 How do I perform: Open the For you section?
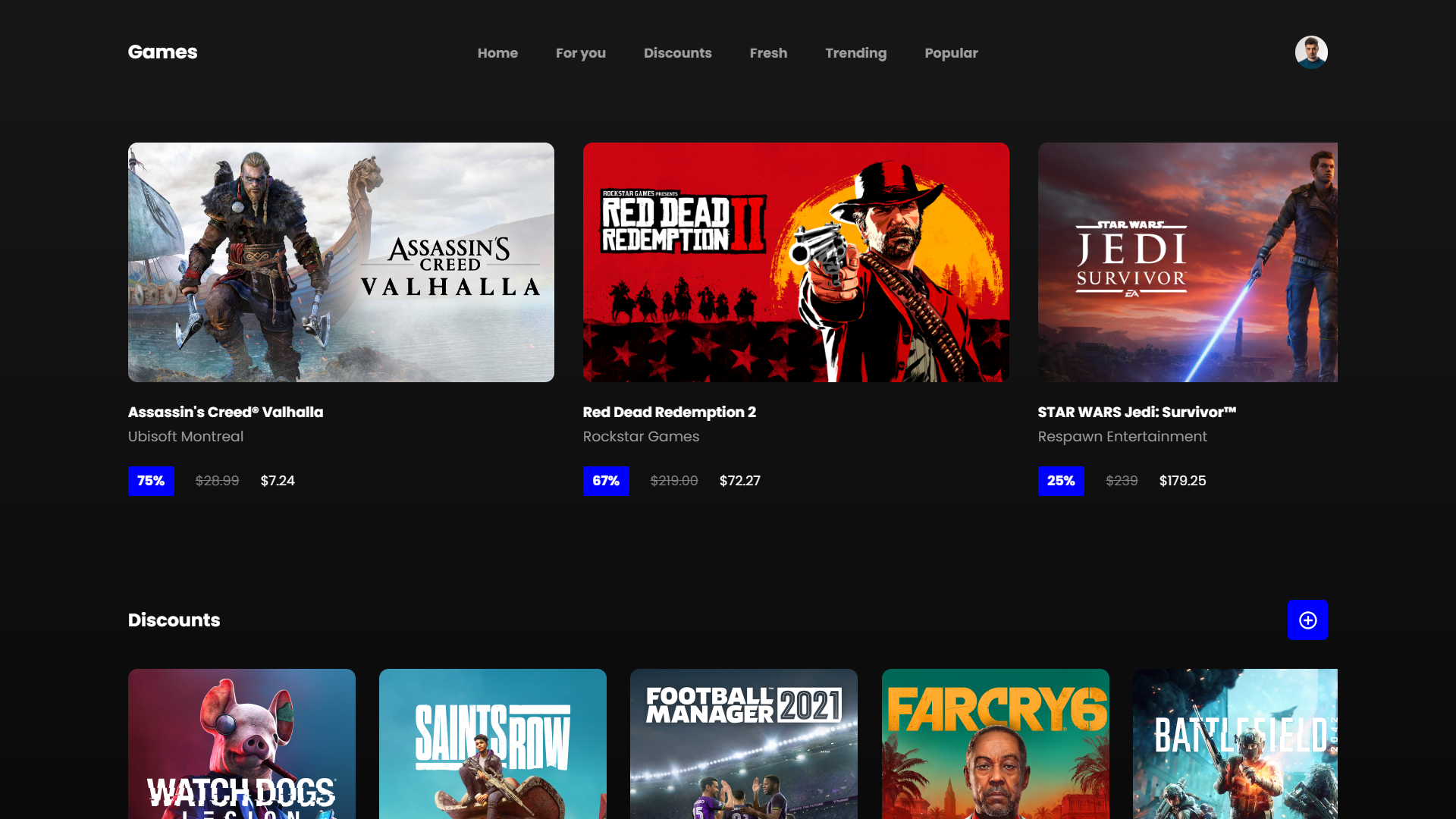coord(581,53)
